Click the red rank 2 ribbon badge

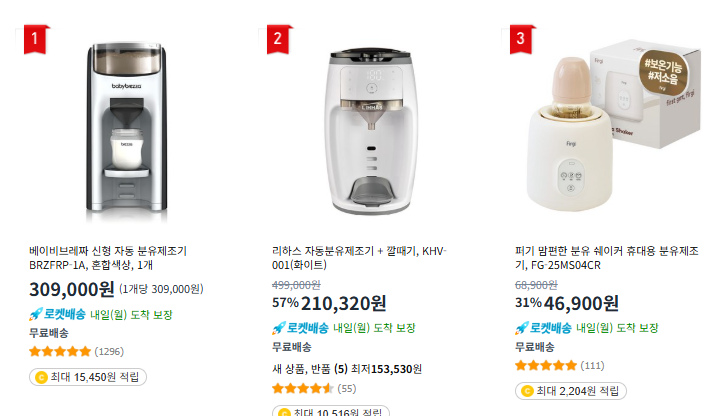[x=278, y=39]
